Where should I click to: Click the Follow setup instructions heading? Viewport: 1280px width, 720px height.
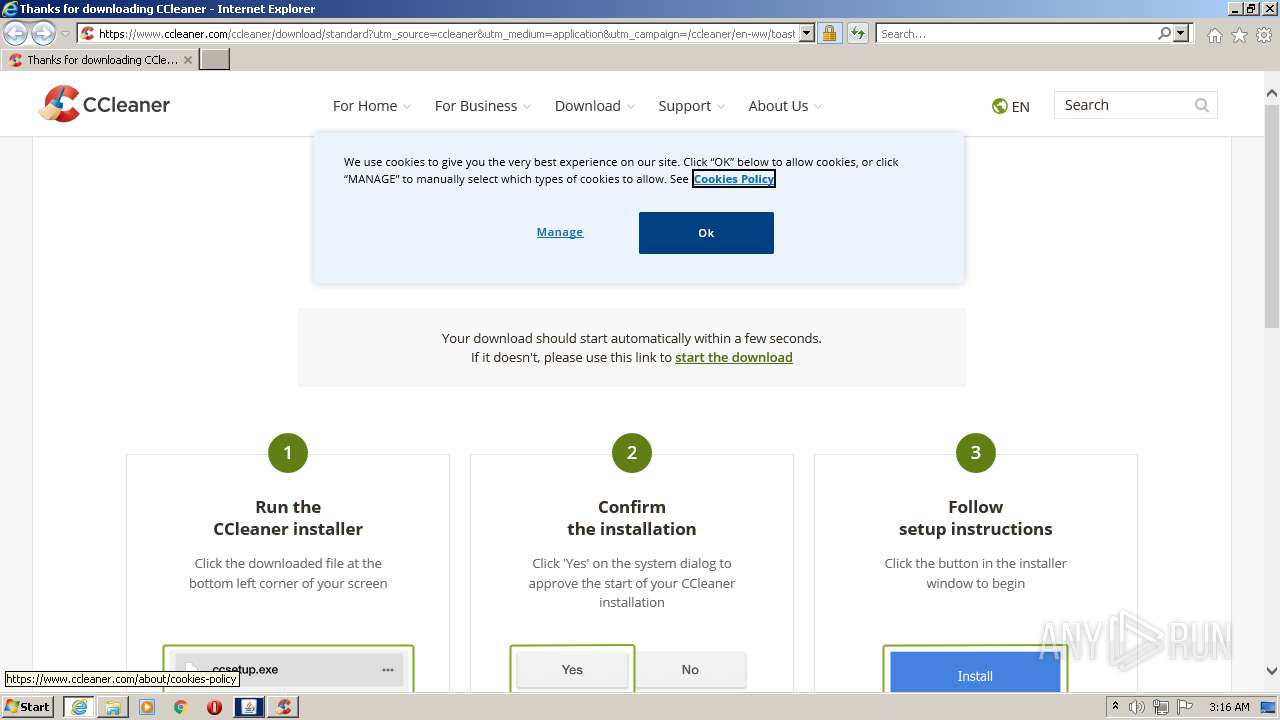click(975, 518)
